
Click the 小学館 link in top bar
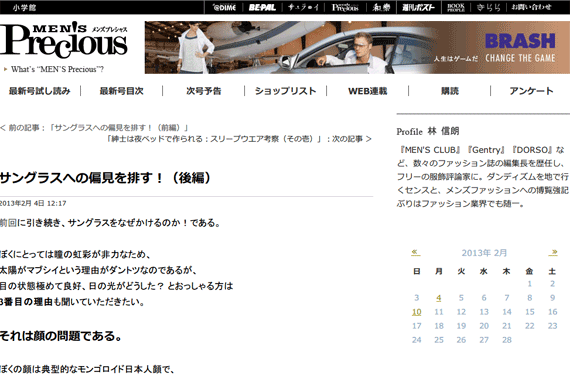24,7
